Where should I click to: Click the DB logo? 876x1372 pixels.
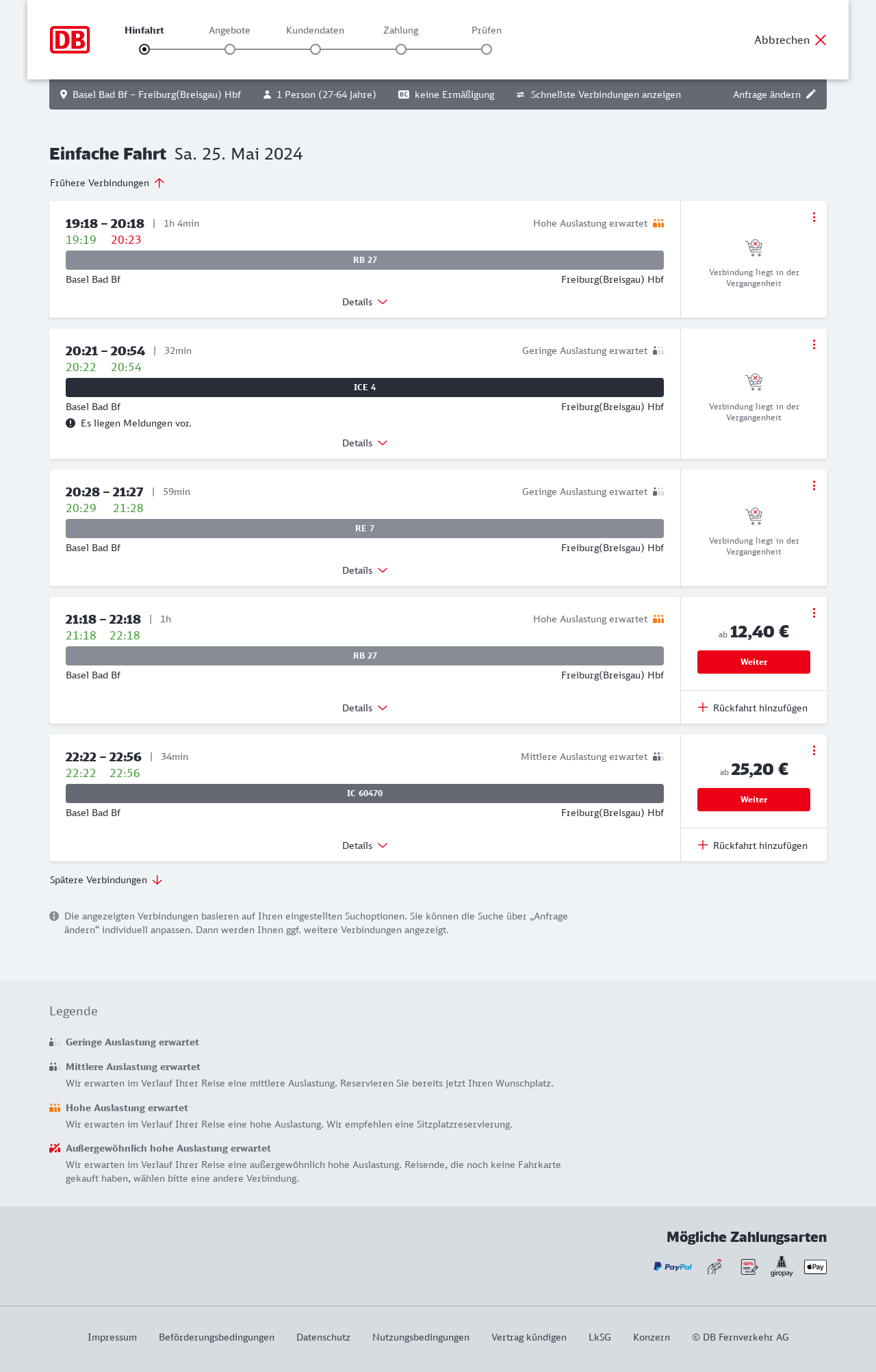70,40
